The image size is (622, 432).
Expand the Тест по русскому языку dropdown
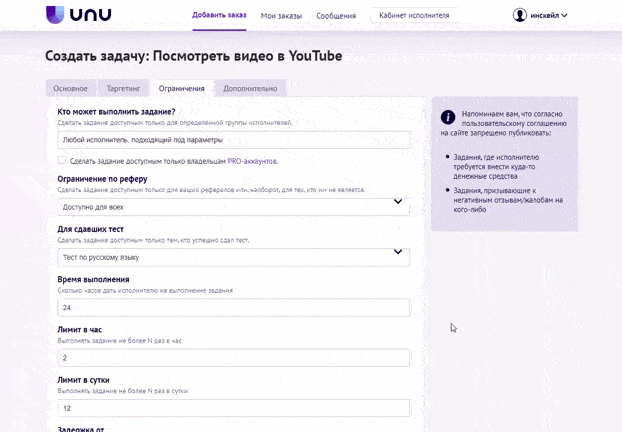click(234, 257)
